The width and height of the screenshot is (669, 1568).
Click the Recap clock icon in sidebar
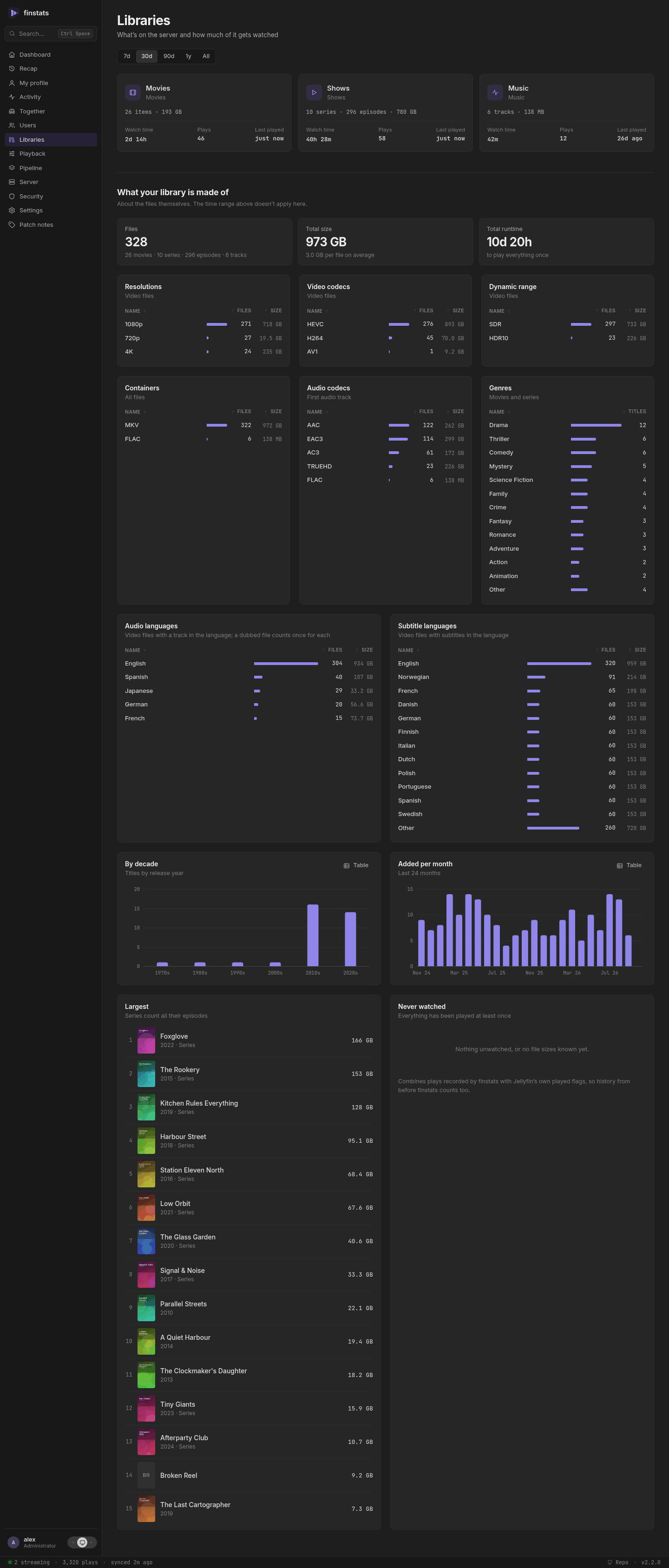click(12, 69)
